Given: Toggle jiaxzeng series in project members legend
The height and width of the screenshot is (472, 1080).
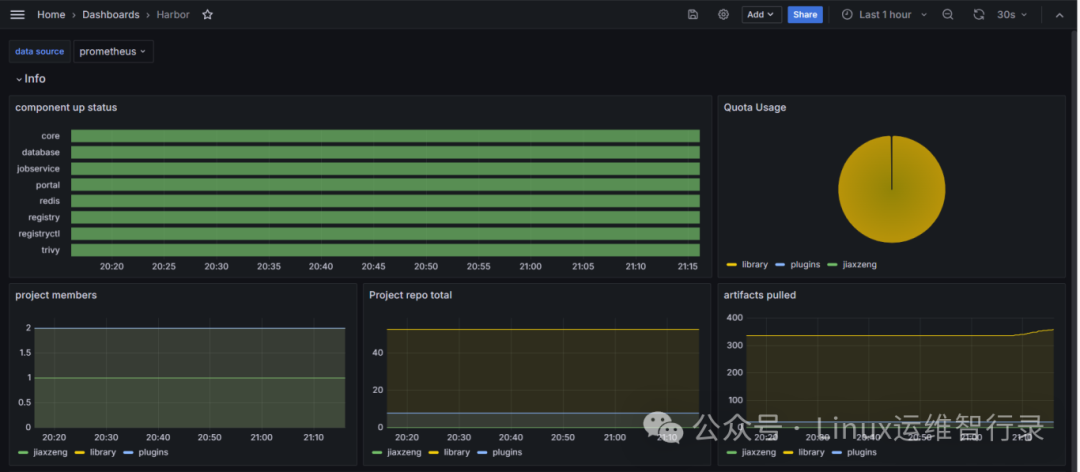Looking at the screenshot, I should tap(50, 452).
